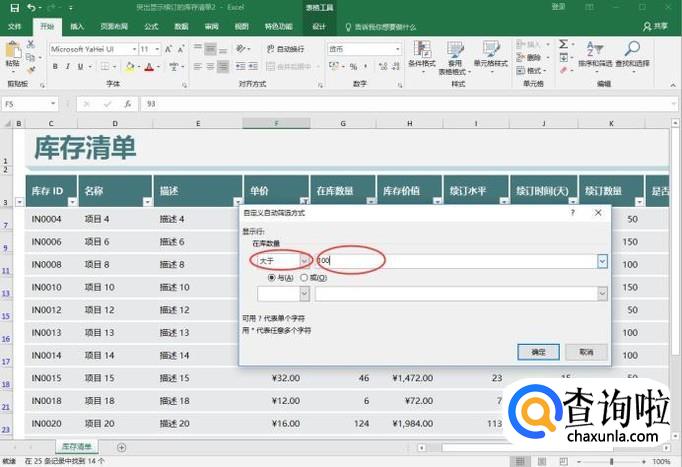Click the Insert Function fx icon
Image resolution: width=682 pixels, height=467 pixels.
127,104
